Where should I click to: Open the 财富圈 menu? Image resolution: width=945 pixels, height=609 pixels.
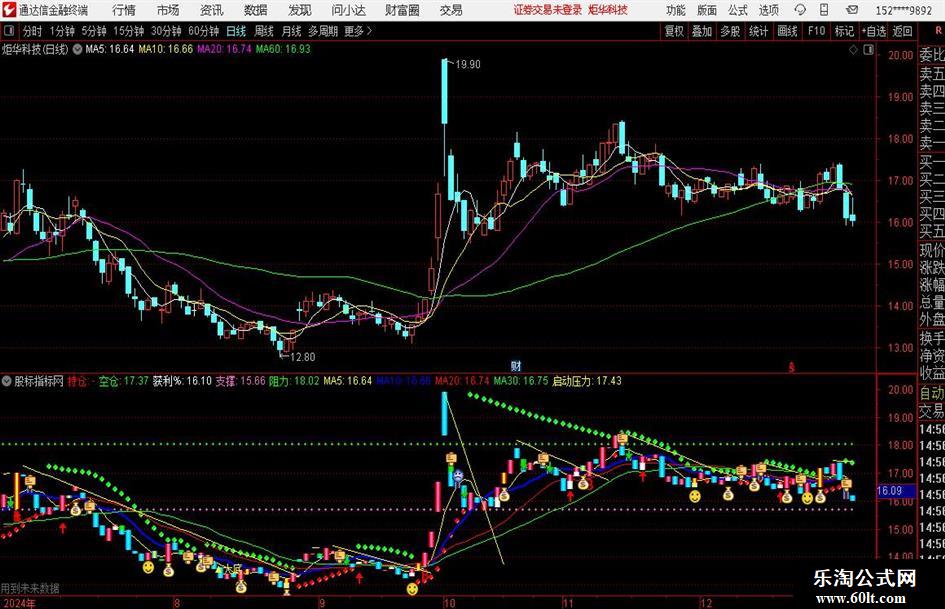pyautogui.click(x=402, y=10)
